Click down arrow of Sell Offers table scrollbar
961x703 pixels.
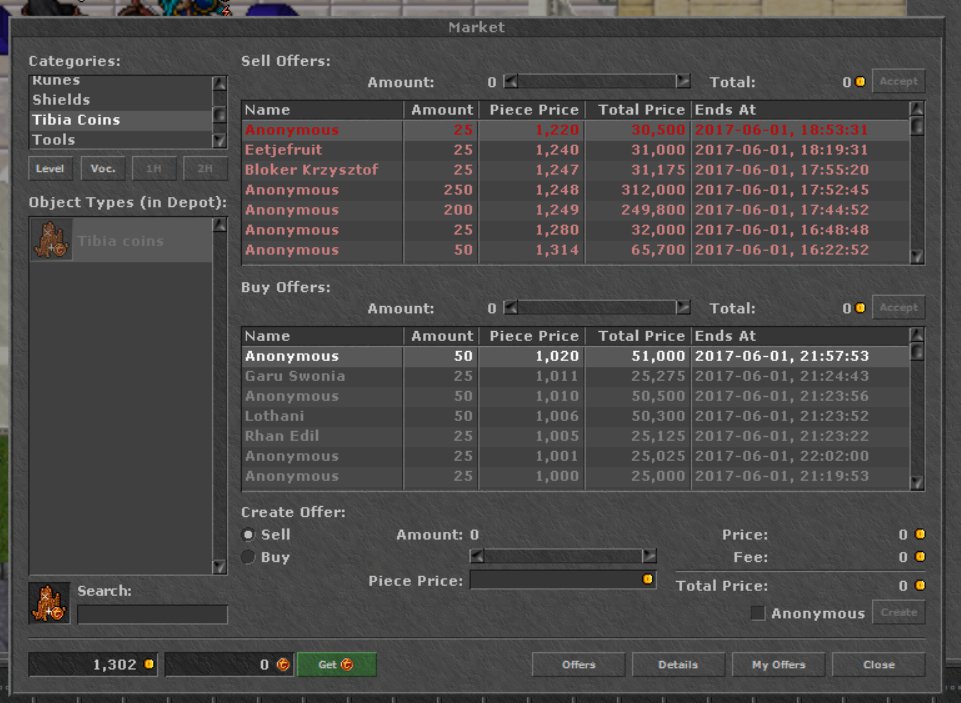pyautogui.click(x=917, y=256)
